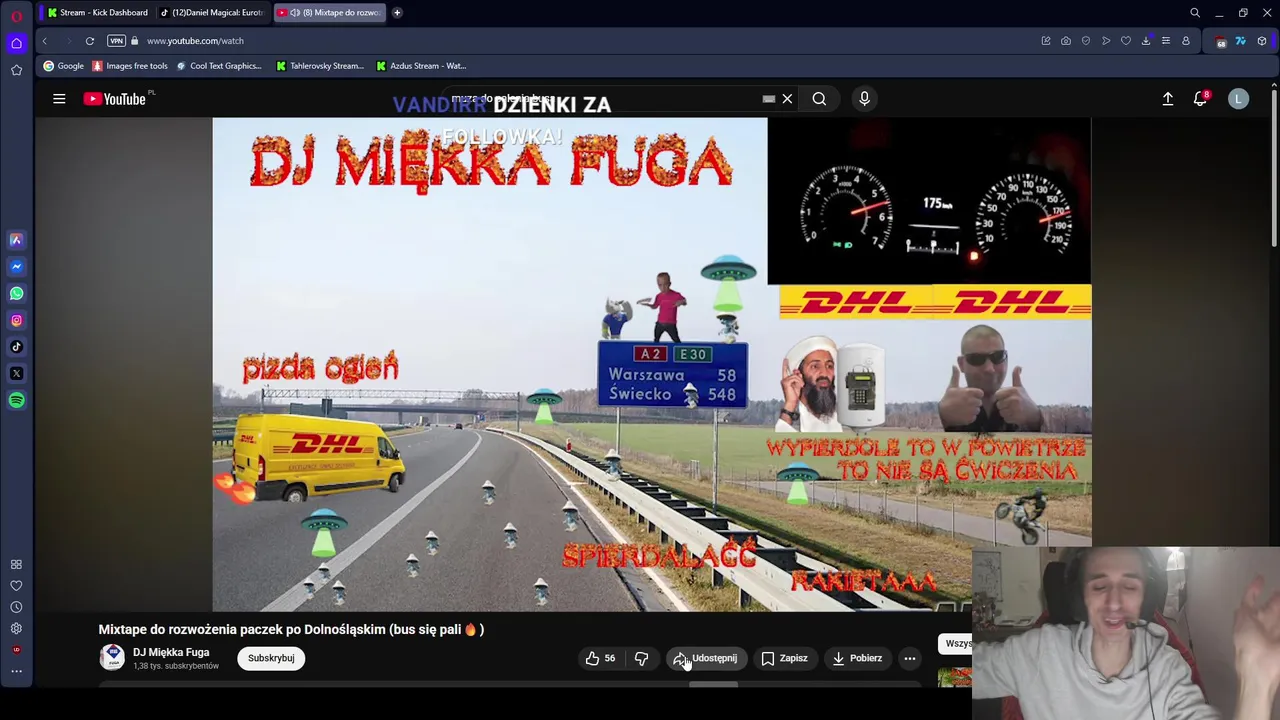Mute the YouTube tab via speaker icon

(294, 13)
